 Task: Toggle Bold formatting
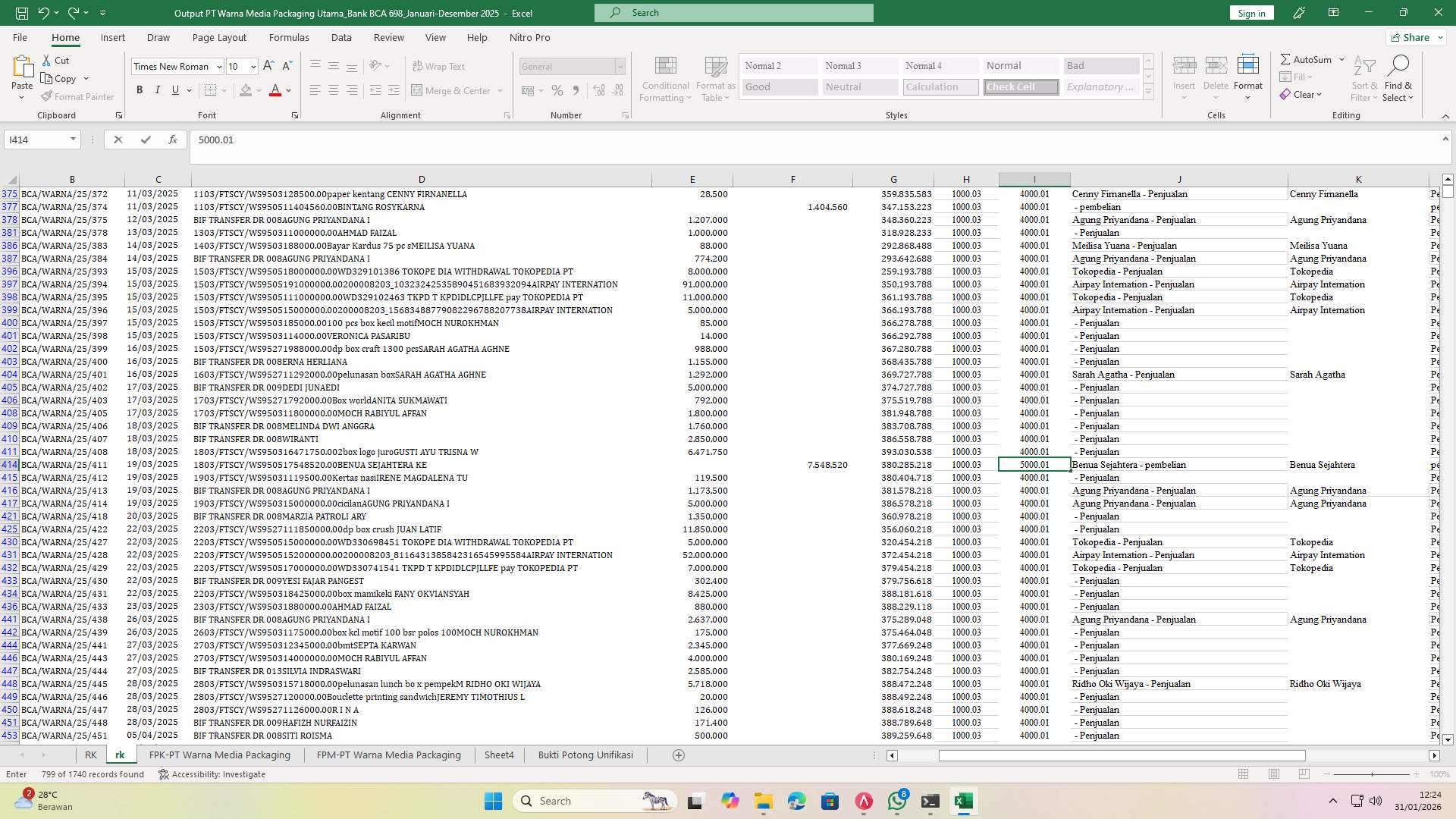(x=140, y=89)
